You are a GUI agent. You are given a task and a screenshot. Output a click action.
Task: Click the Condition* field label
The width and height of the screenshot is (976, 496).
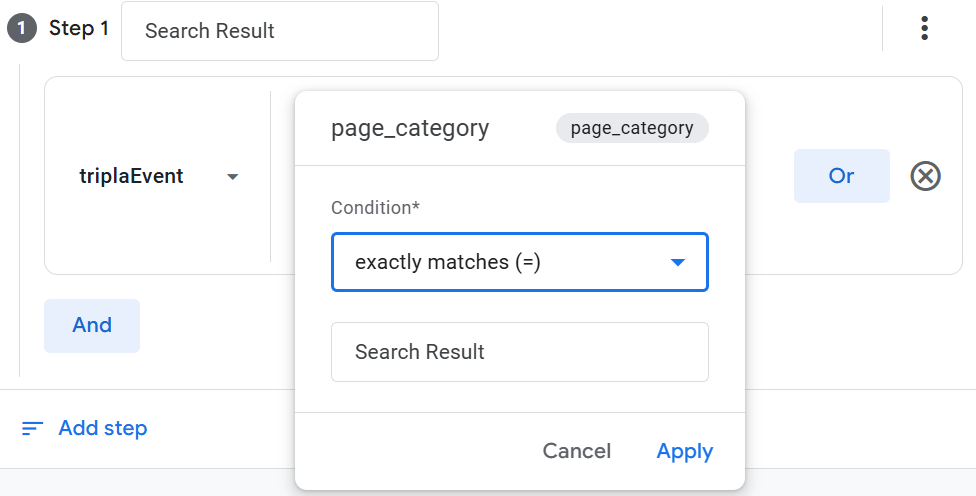375,208
